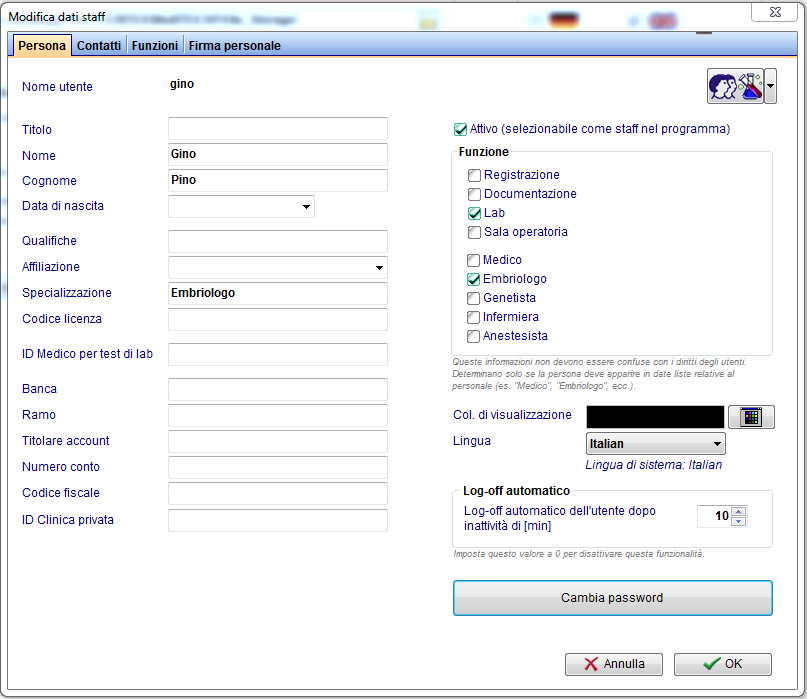
Task: Click the Banca input field
Action: (x=278, y=390)
